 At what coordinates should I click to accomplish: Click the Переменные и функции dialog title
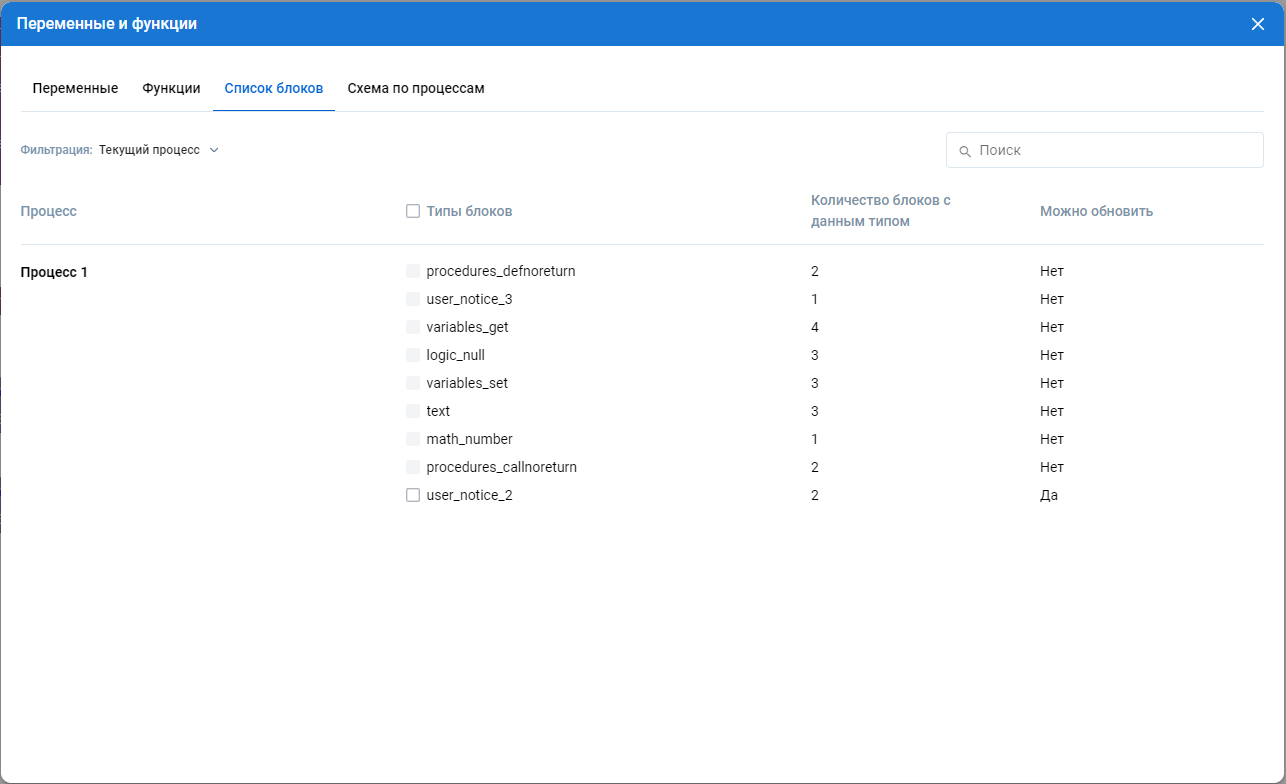(x=107, y=24)
